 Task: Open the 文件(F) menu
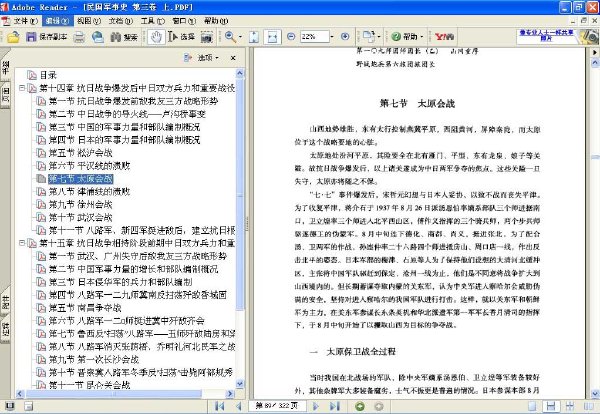click(x=25, y=21)
